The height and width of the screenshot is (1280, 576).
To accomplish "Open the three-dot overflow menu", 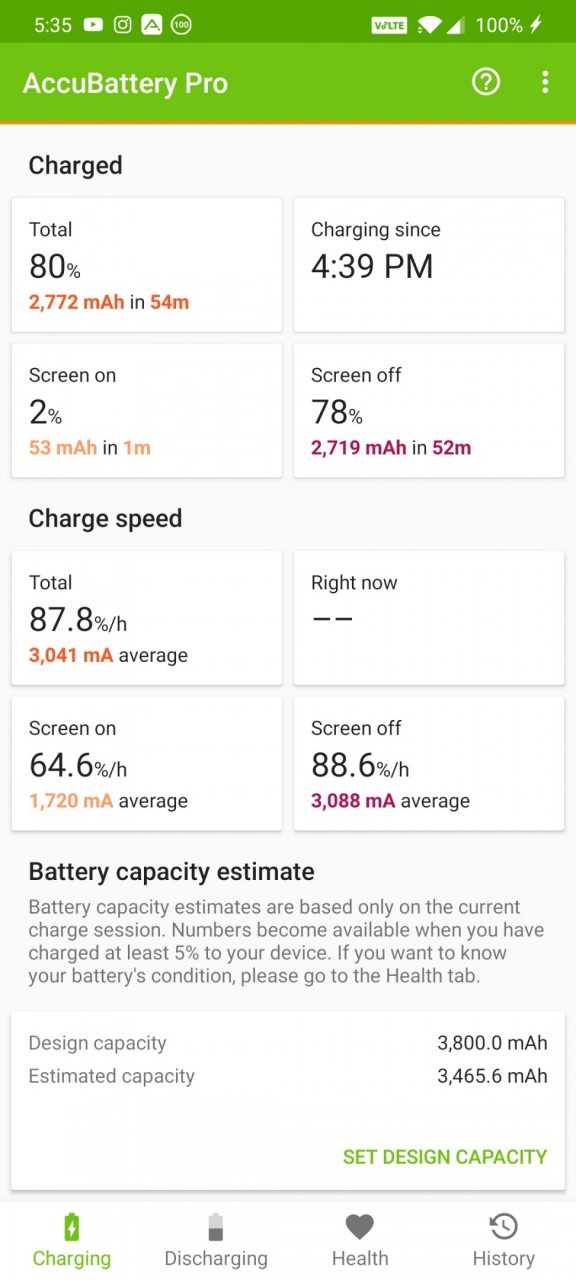I will (545, 82).
